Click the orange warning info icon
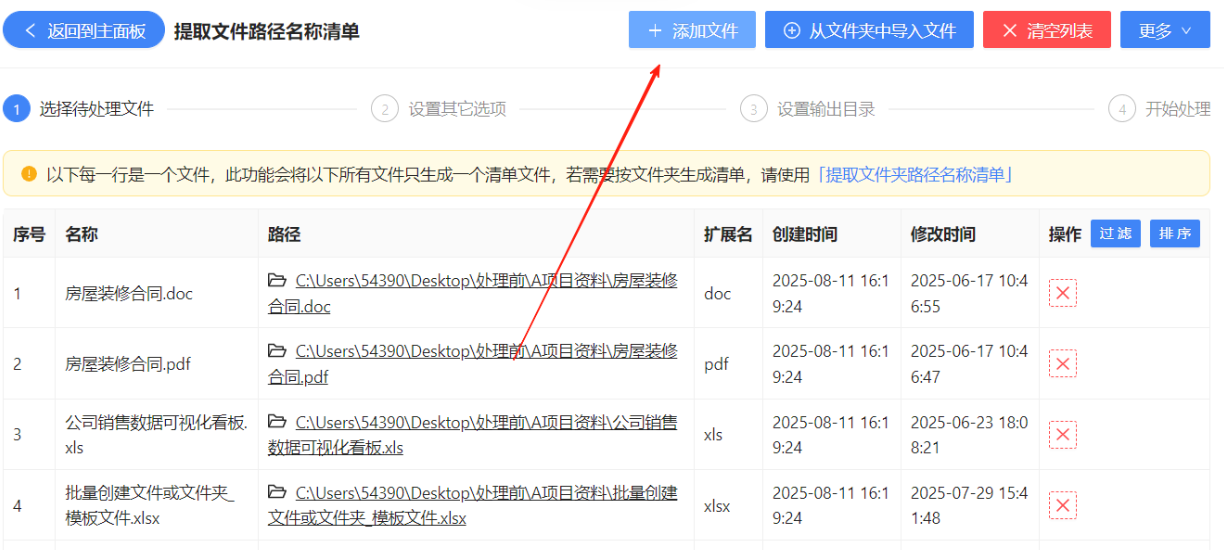 [28, 175]
